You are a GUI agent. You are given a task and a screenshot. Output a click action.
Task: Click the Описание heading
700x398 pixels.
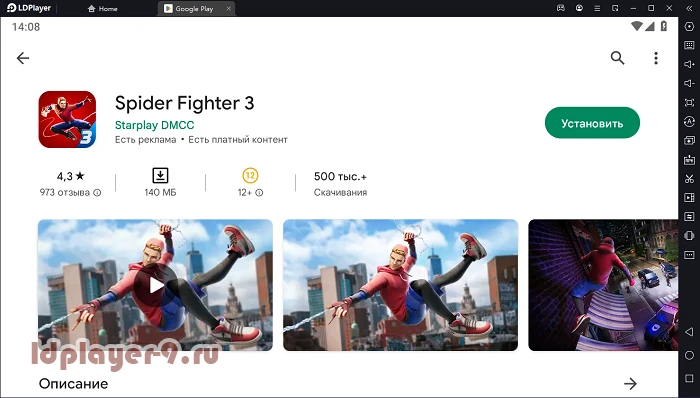(x=73, y=384)
